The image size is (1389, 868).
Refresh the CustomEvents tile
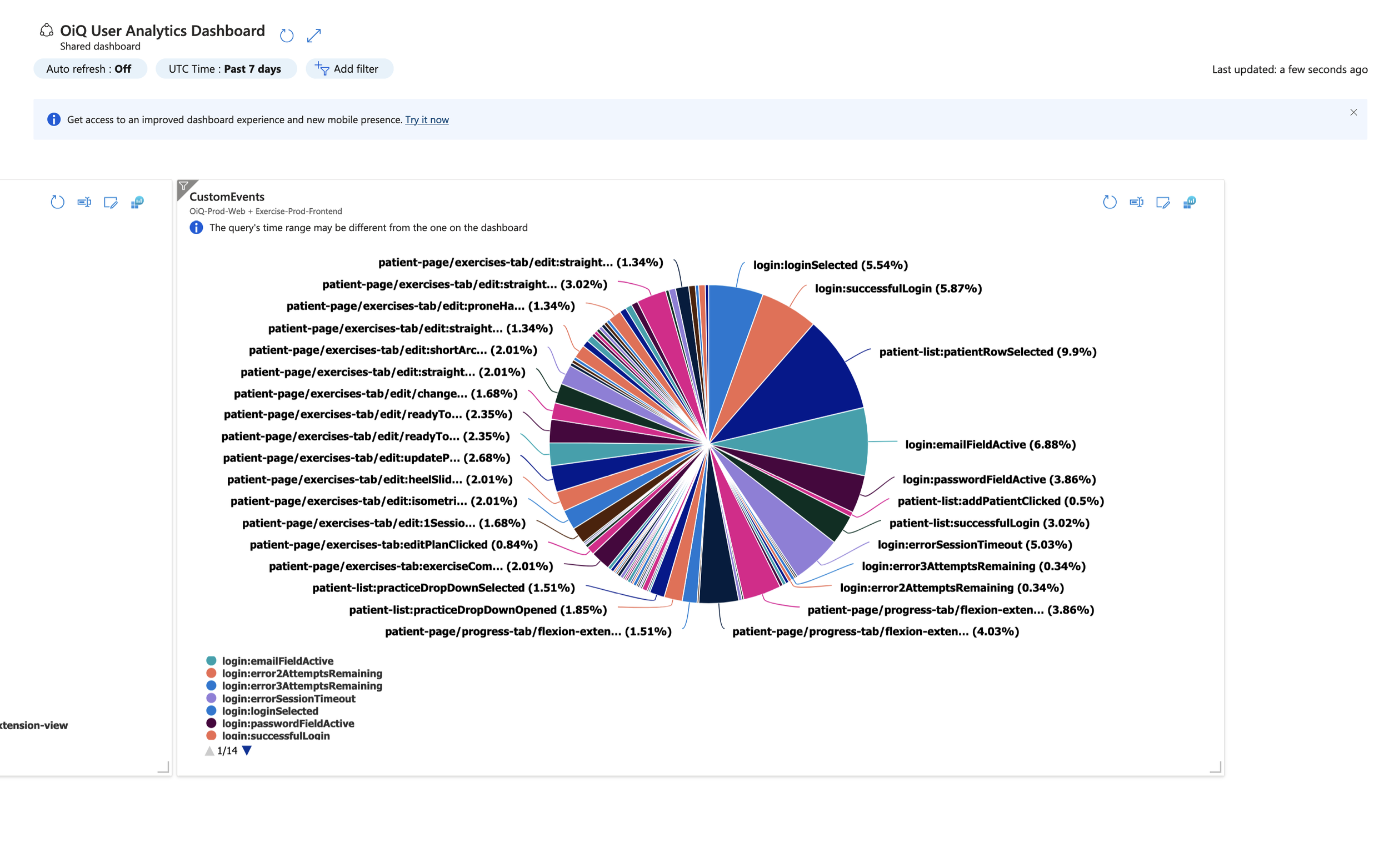[x=1110, y=202]
